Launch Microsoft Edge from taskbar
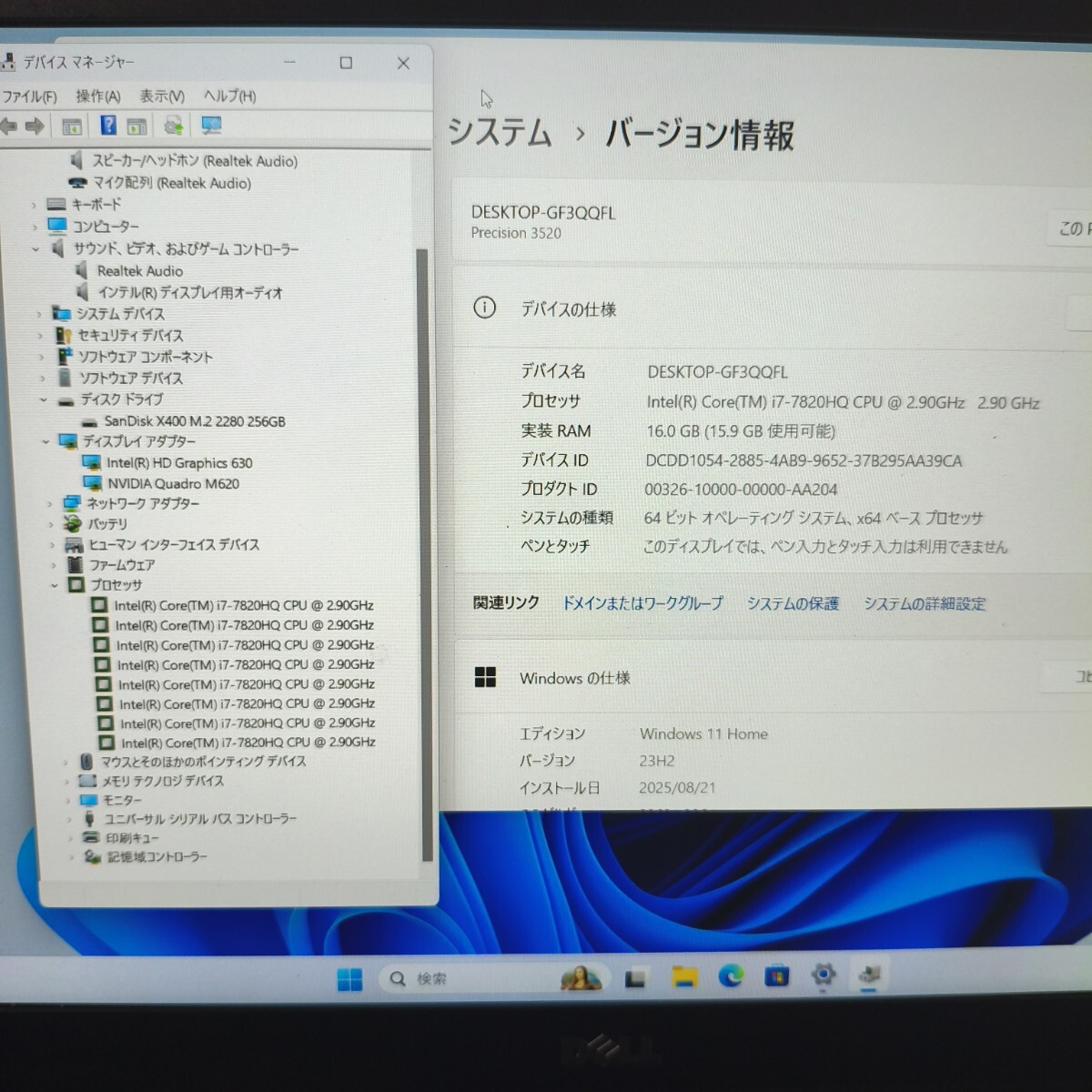 point(731,976)
